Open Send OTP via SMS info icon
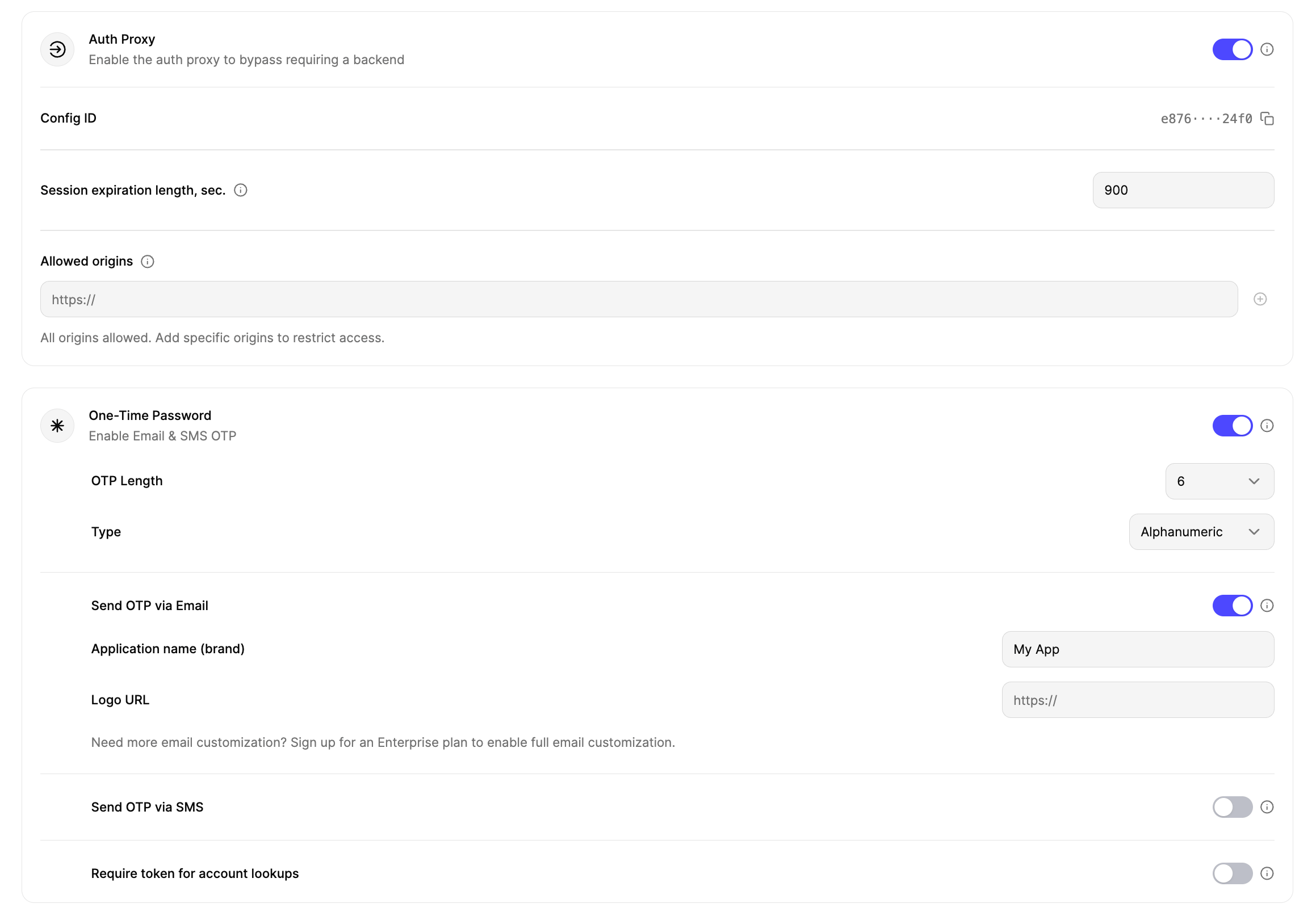The width and height of the screenshot is (1316, 916). tap(1267, 807)
